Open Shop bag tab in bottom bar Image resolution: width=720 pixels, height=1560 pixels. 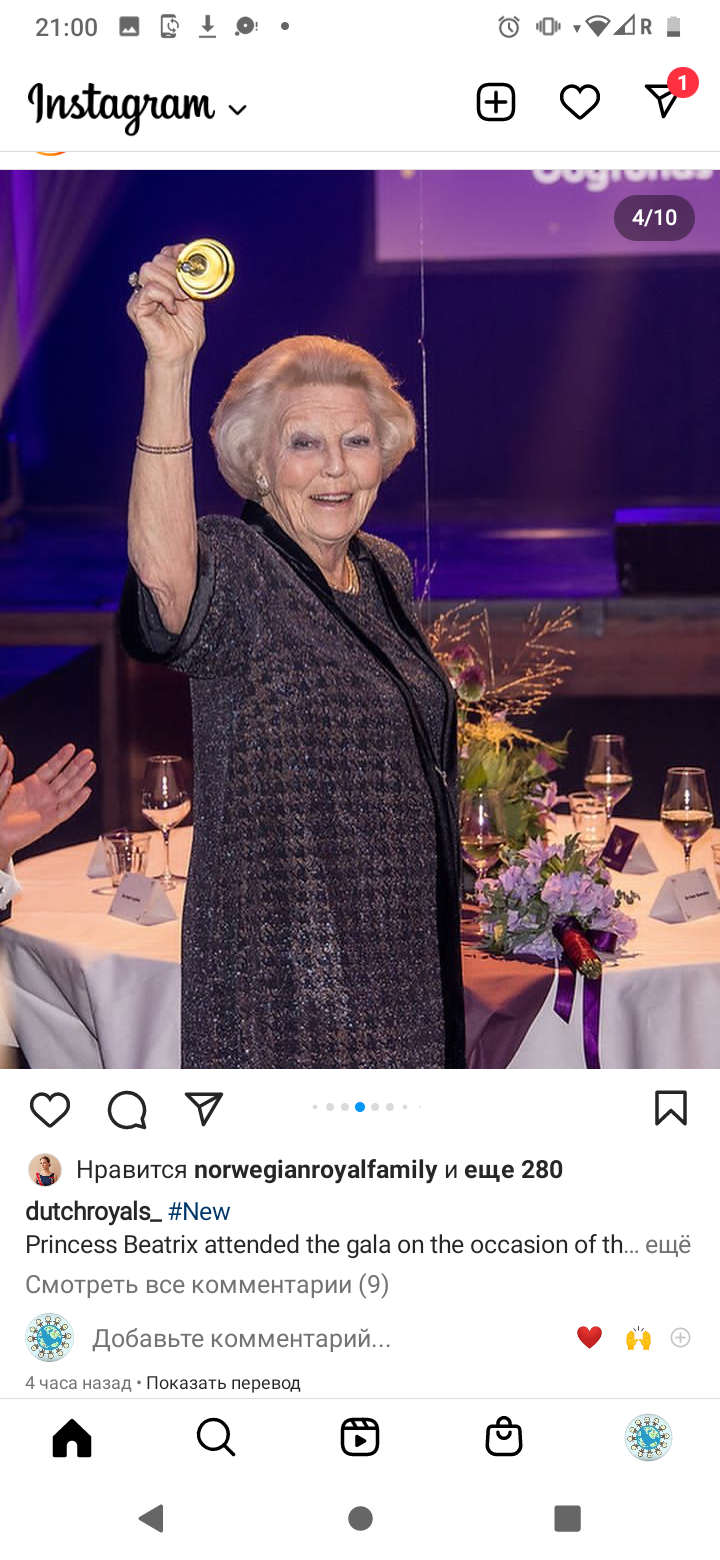[504, 1437]
